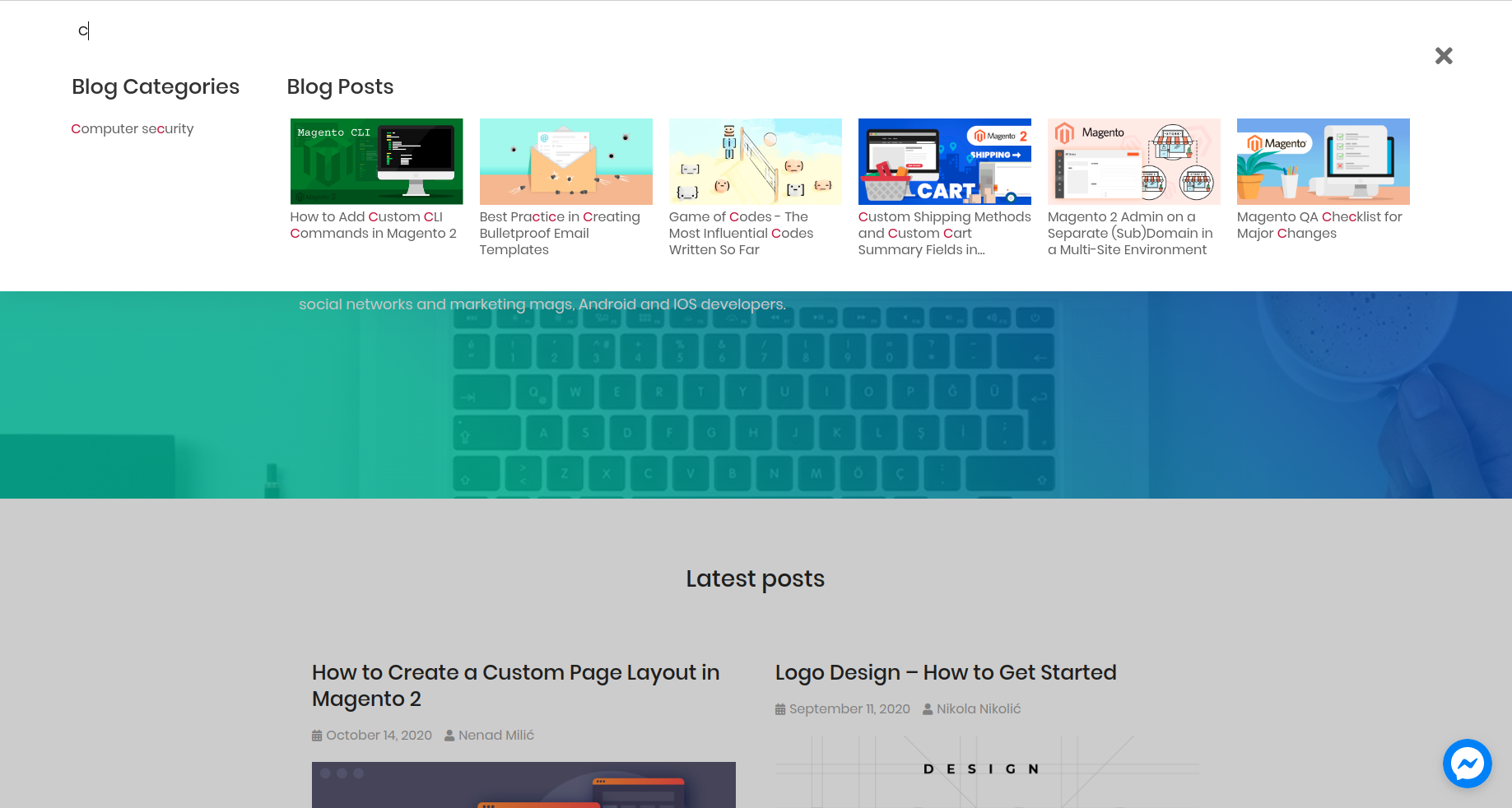
Task: Open Magento CLI commands post thumbnail
Action: [377, 161]
